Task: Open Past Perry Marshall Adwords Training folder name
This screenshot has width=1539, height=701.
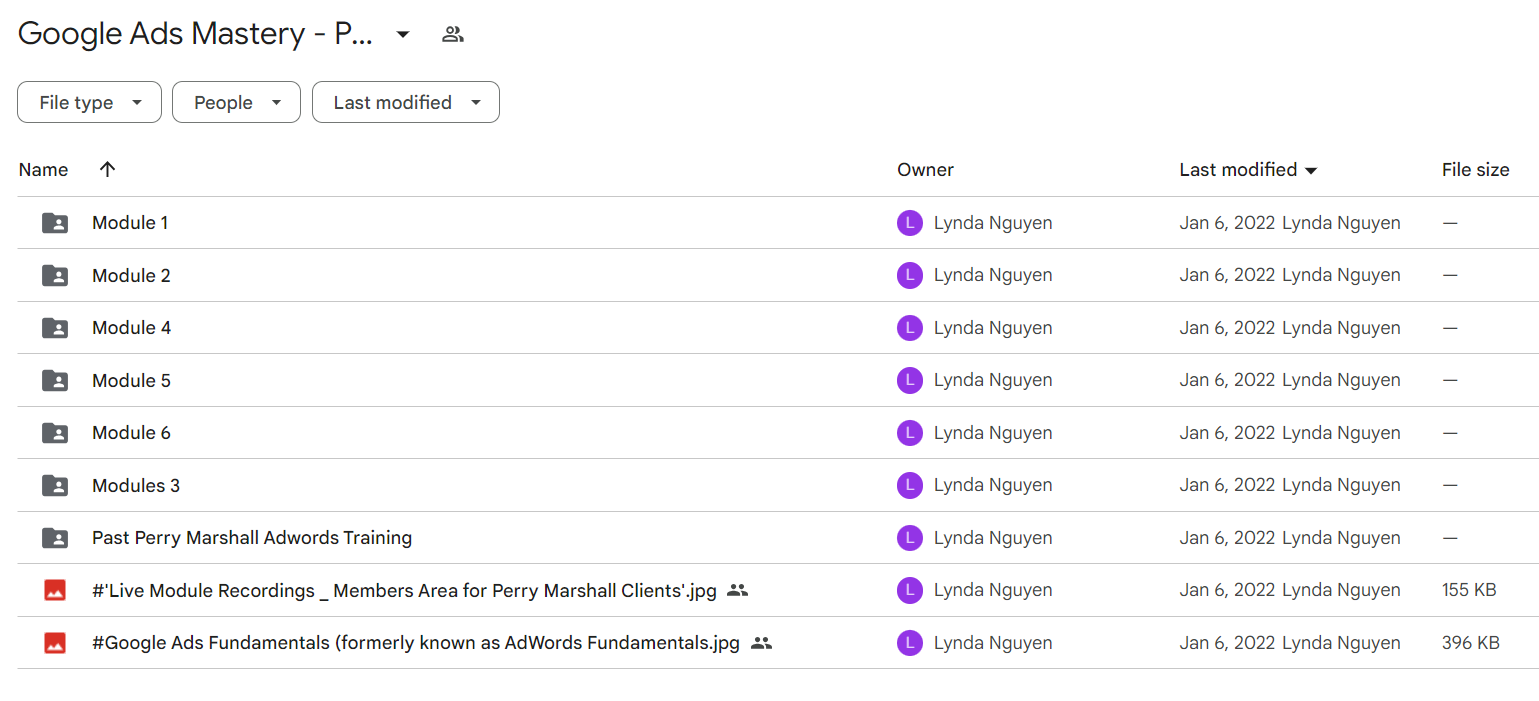Action: (252, 538)
